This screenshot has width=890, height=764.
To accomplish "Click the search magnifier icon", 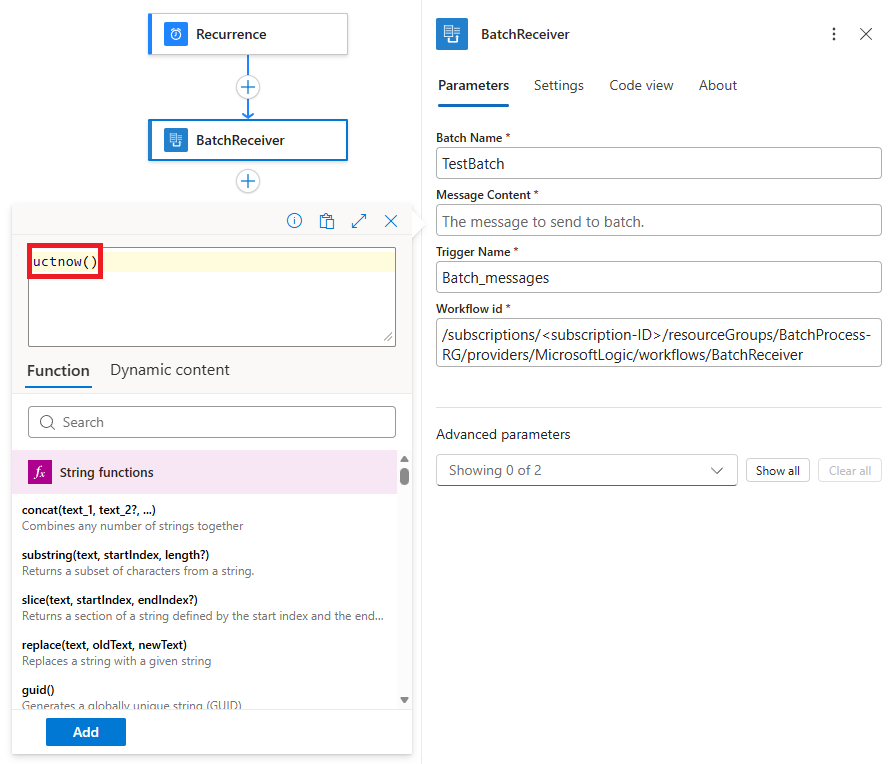I will click(48, 422).
